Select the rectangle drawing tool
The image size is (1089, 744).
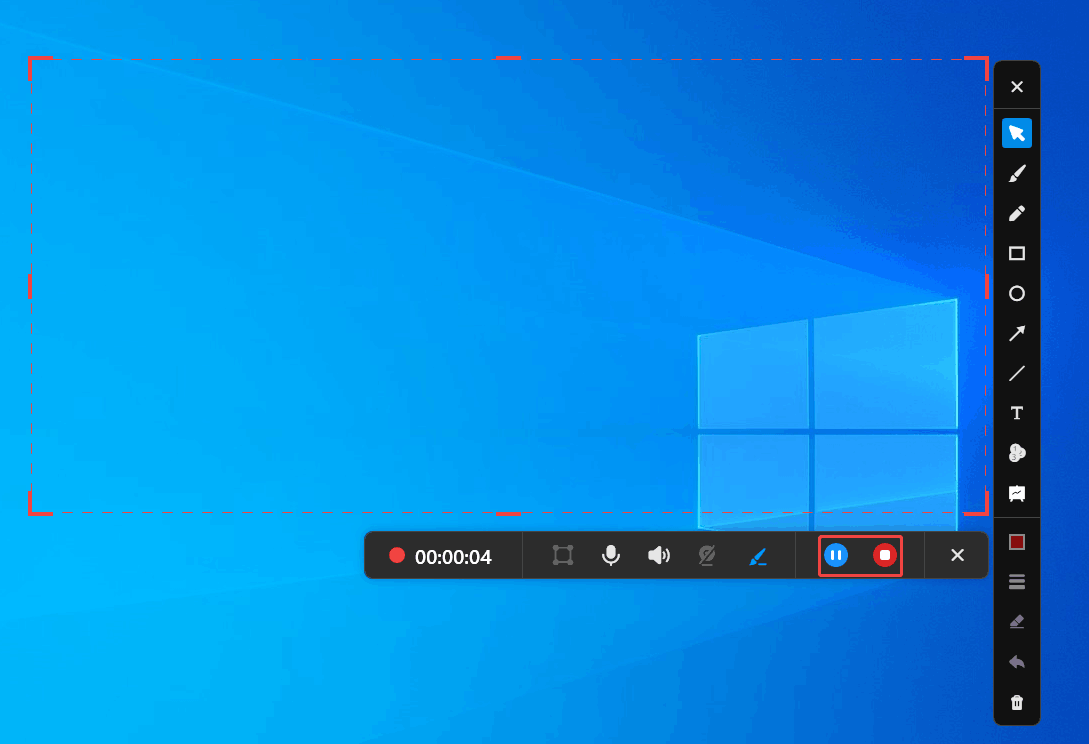tap(1017, 253)
